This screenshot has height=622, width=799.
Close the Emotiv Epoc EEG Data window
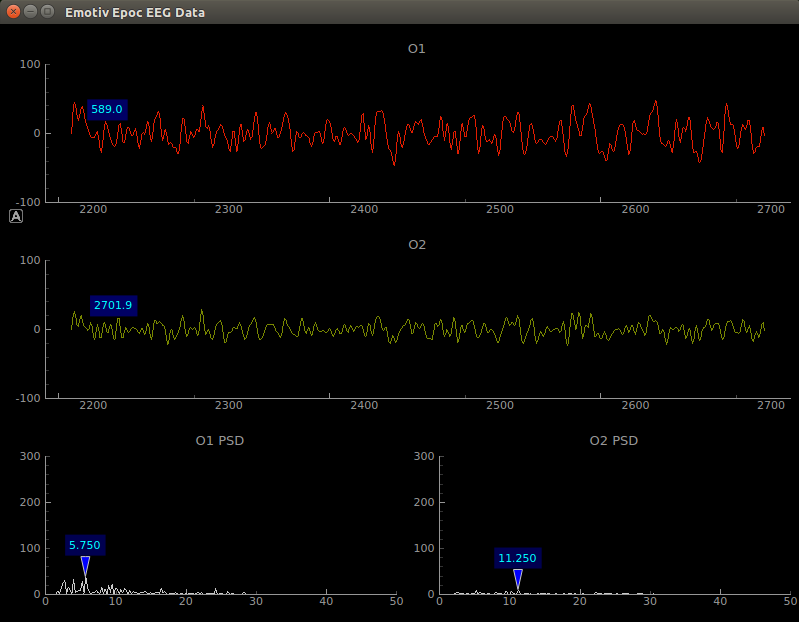click(x=13, y=12)
